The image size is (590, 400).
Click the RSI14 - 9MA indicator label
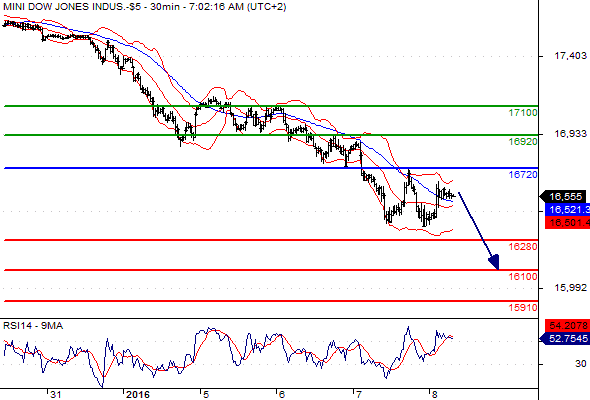[x=33, y=326]
